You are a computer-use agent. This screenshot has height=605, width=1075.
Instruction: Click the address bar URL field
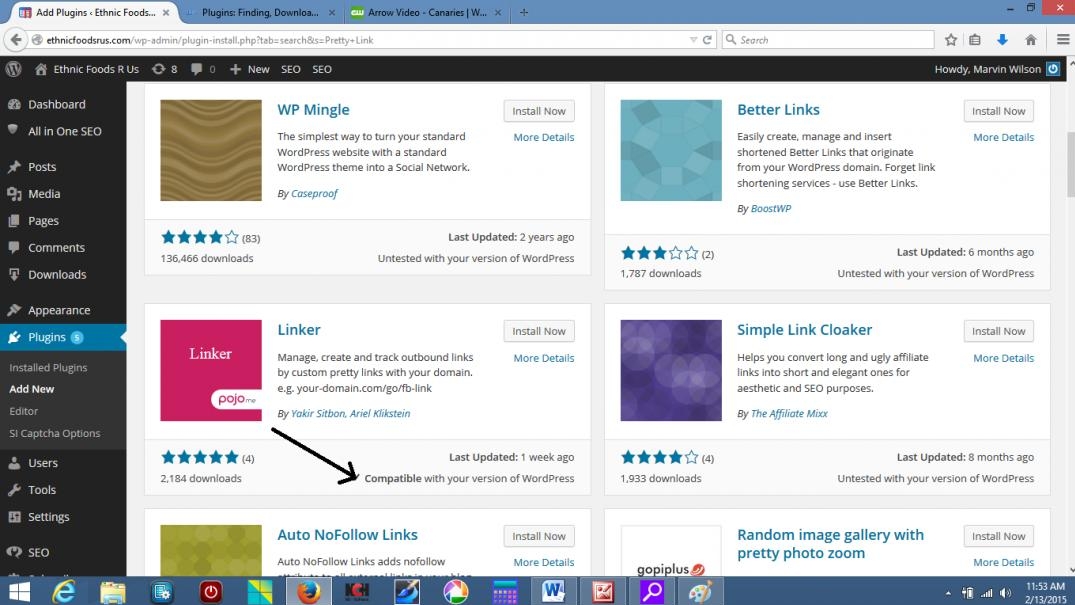pyautogui.click(x=363, y=40)
